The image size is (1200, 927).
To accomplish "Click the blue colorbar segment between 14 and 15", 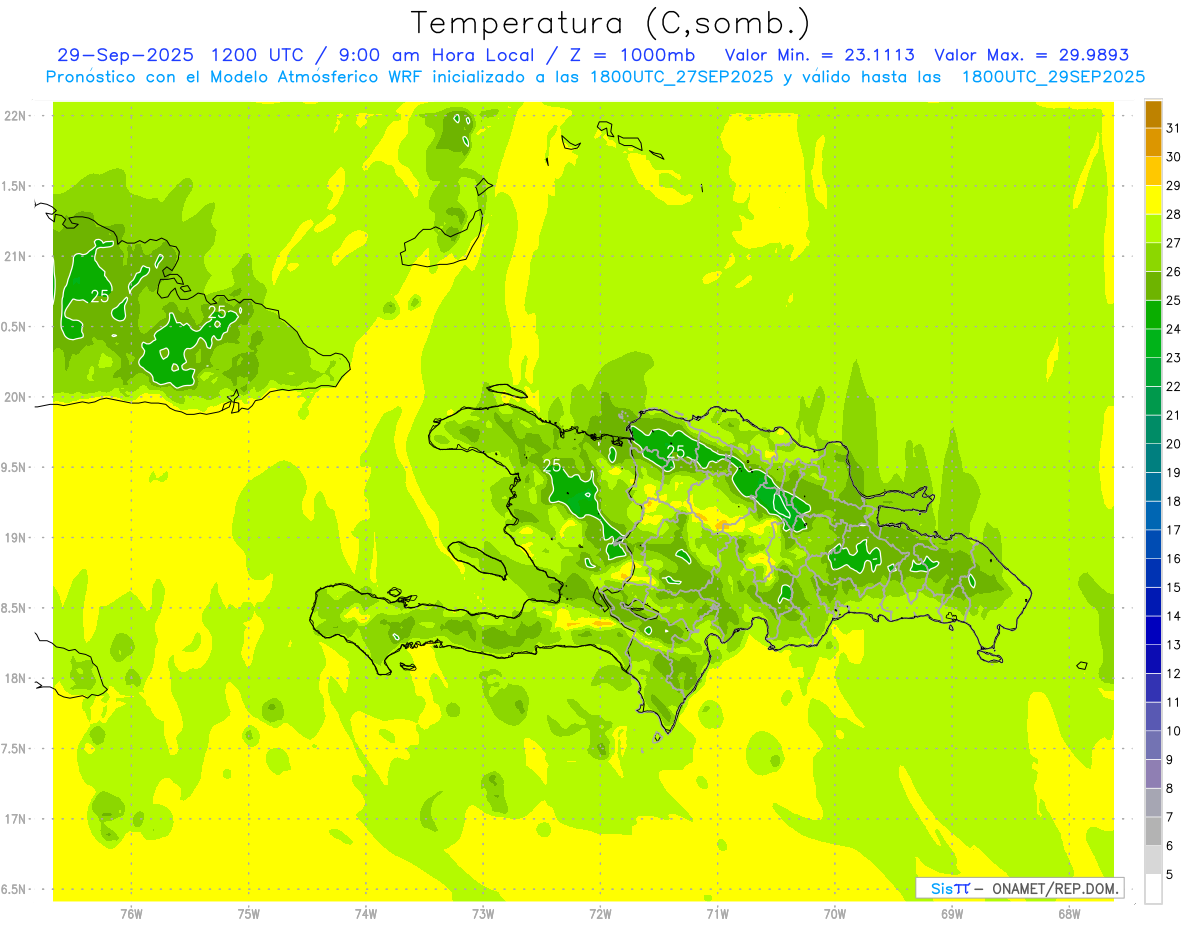I will point(1153,602).
